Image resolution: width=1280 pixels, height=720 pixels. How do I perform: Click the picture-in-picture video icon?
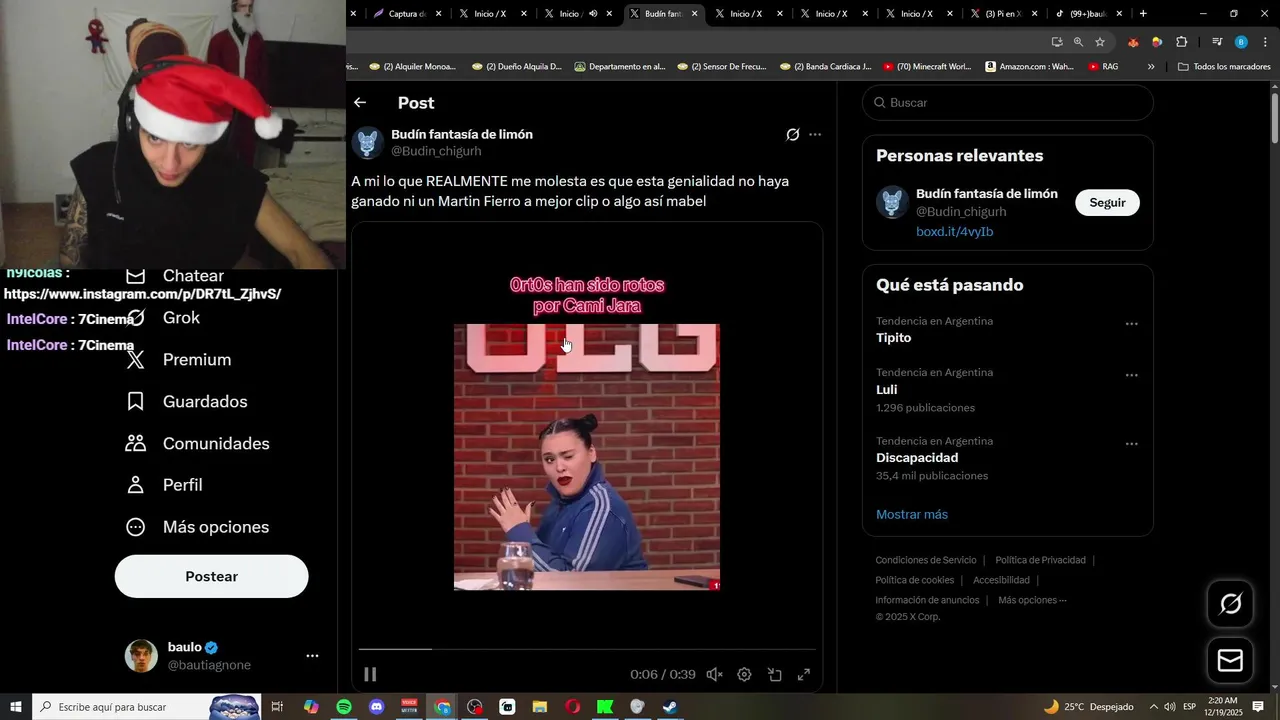[774, 675]
